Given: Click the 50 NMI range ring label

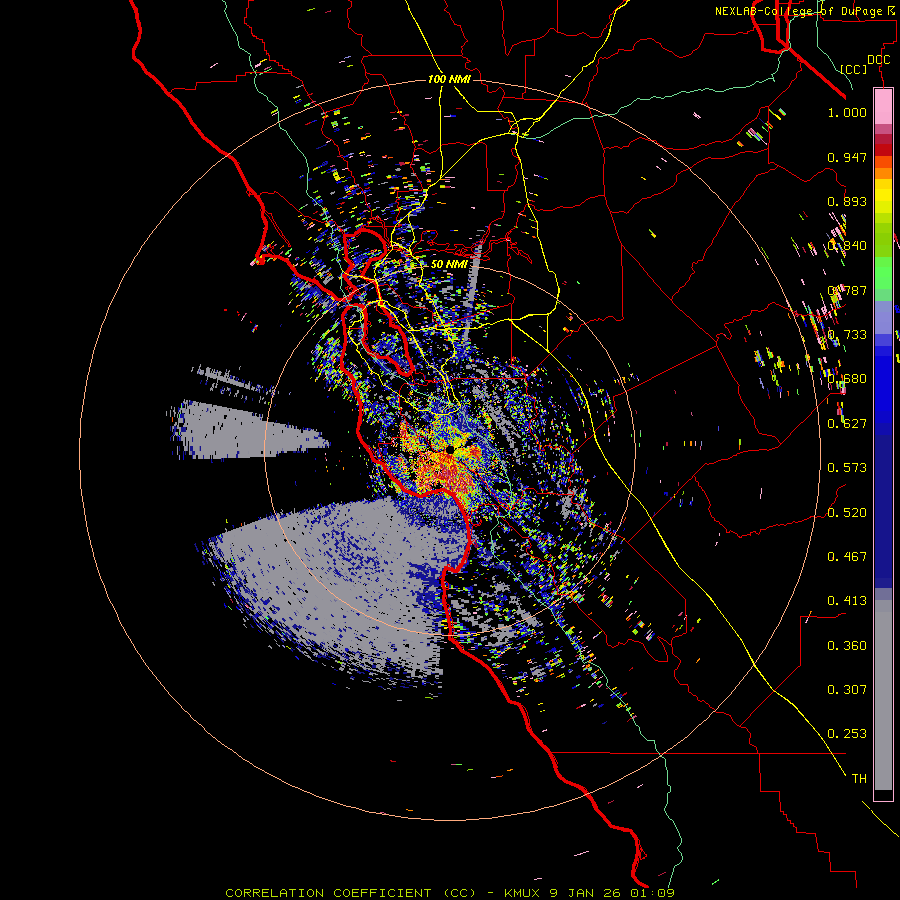Looking at the screenshot, I should 449,264.
